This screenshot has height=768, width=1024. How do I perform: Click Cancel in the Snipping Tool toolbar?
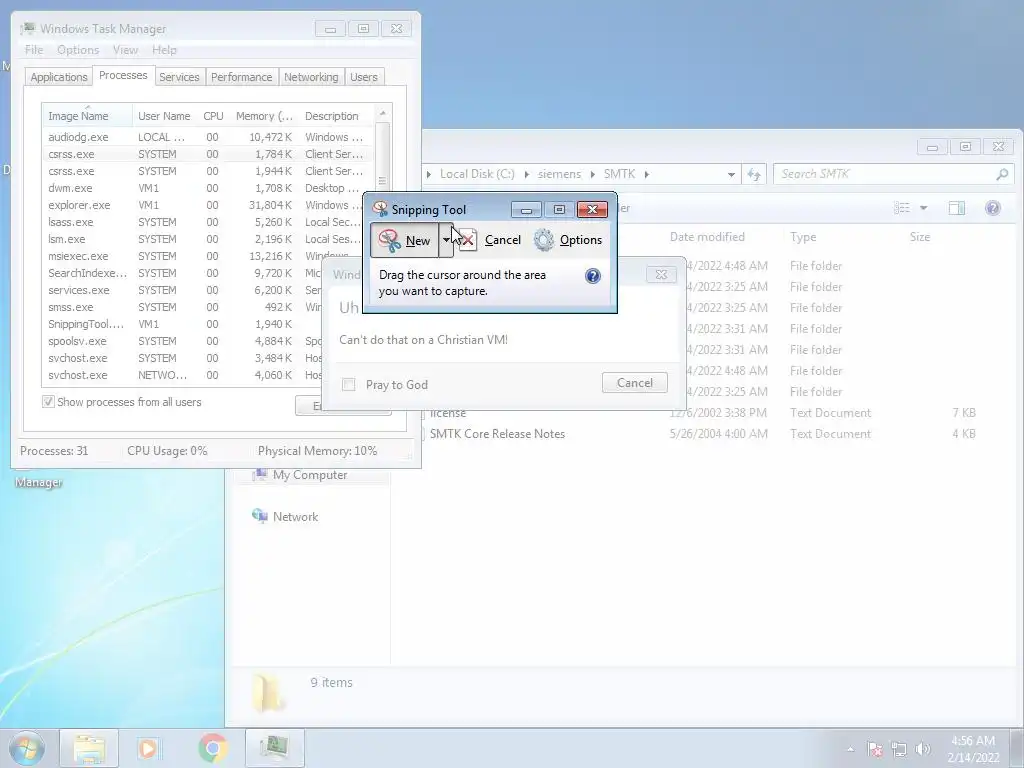491,240
